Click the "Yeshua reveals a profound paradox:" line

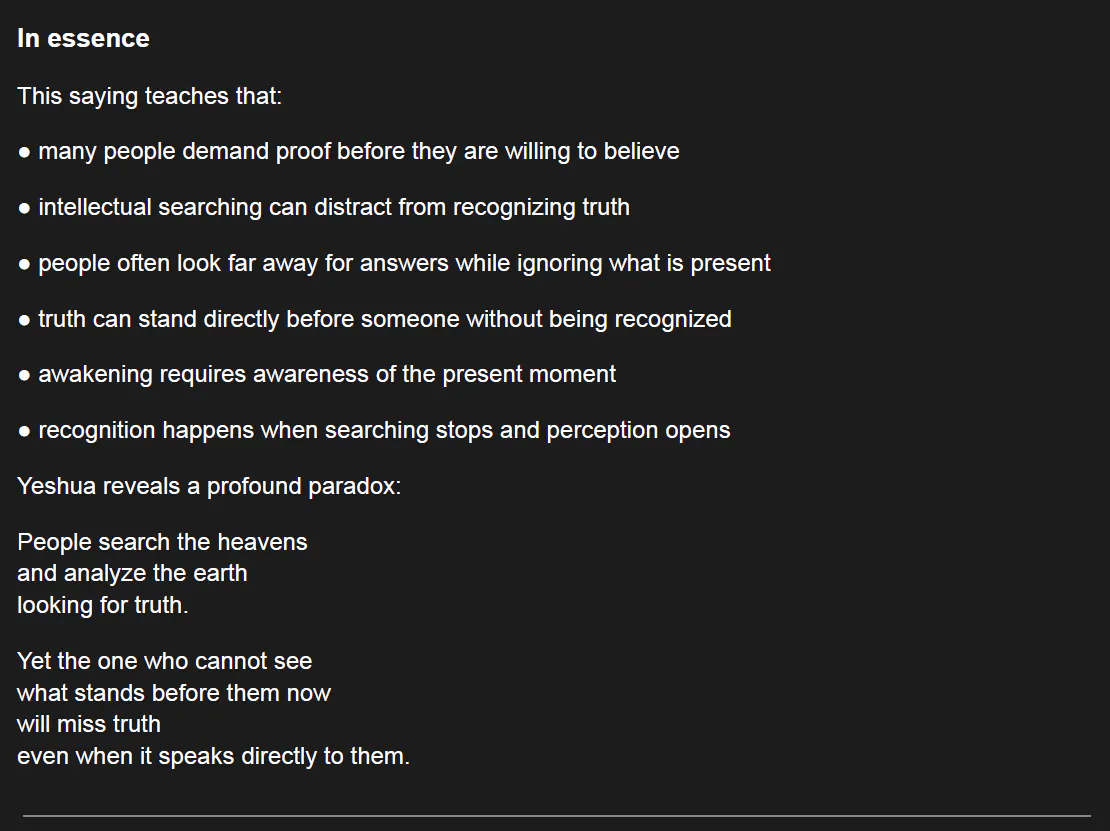pyautogui.click(x=209, y=487)
